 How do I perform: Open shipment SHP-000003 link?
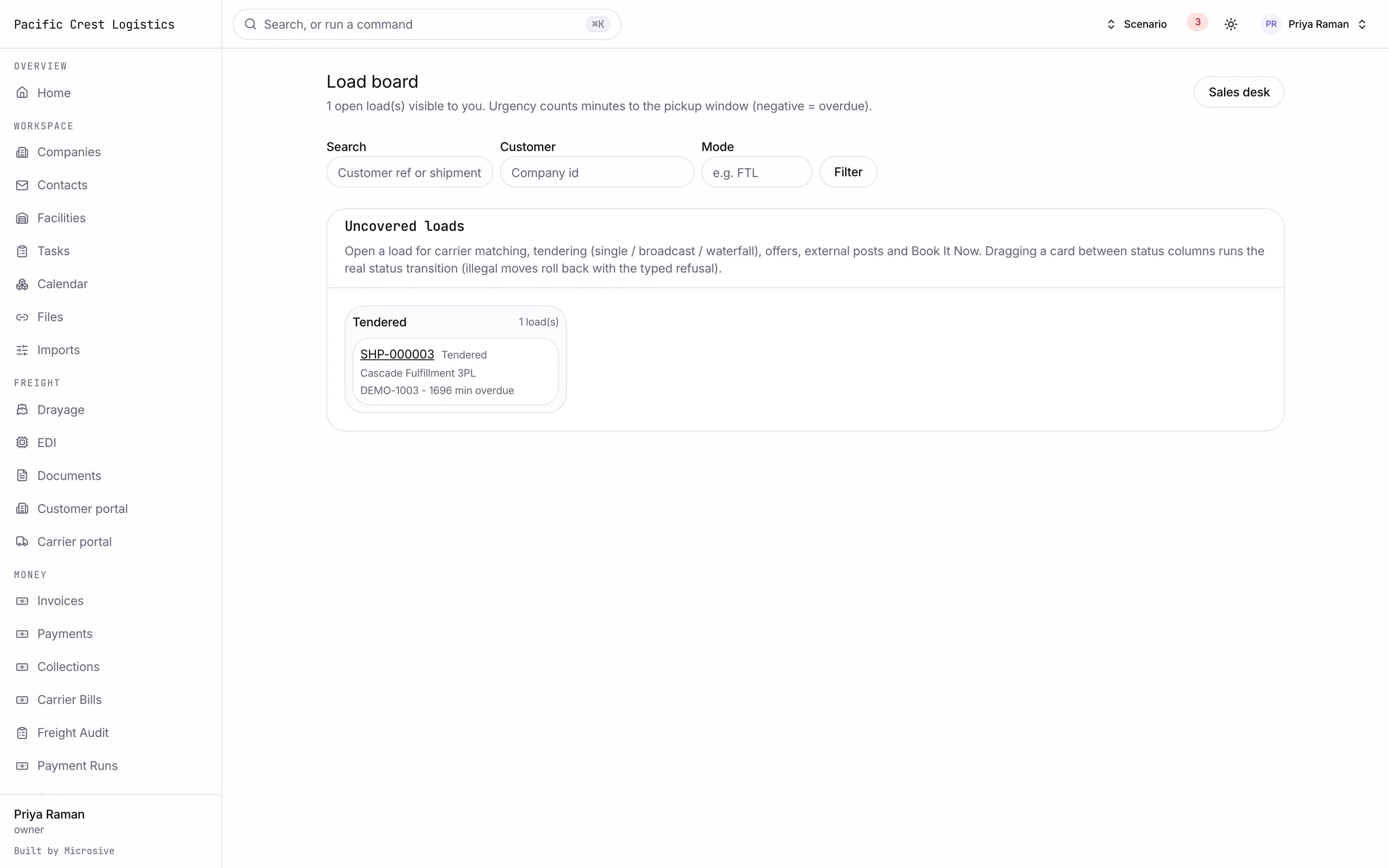397,354
